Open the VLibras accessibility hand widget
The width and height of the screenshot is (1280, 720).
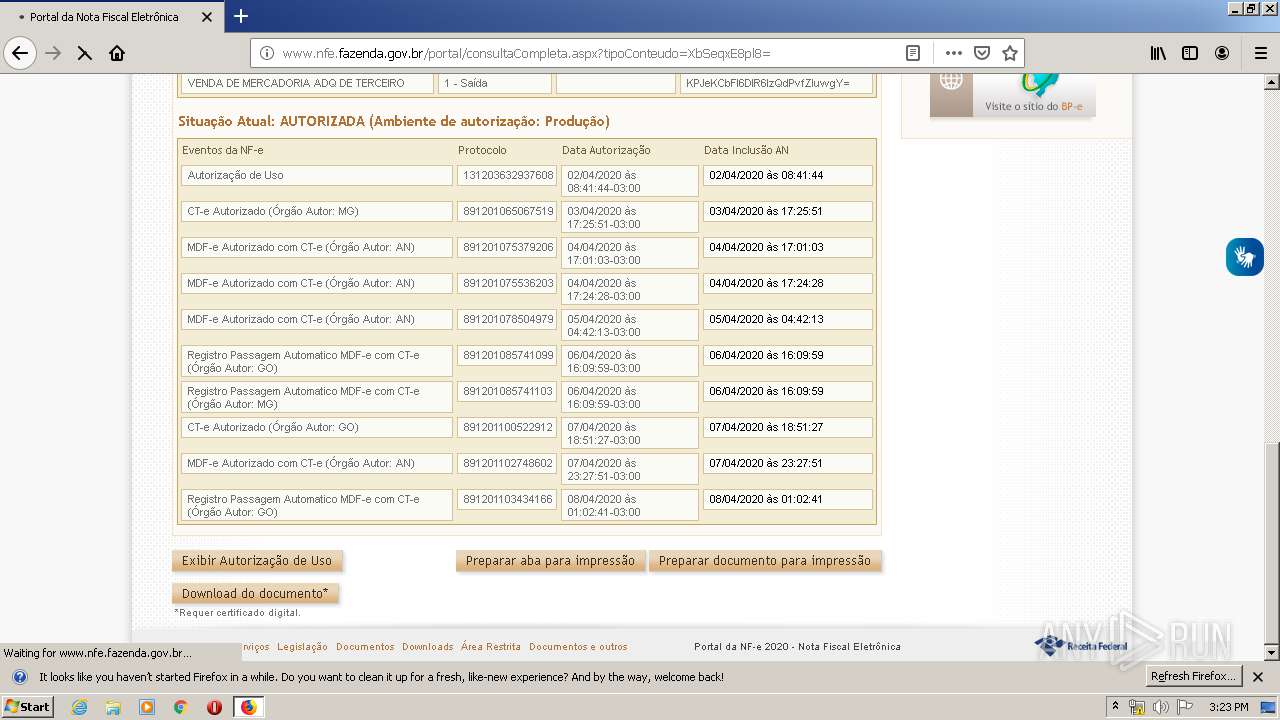[1244, 257]
